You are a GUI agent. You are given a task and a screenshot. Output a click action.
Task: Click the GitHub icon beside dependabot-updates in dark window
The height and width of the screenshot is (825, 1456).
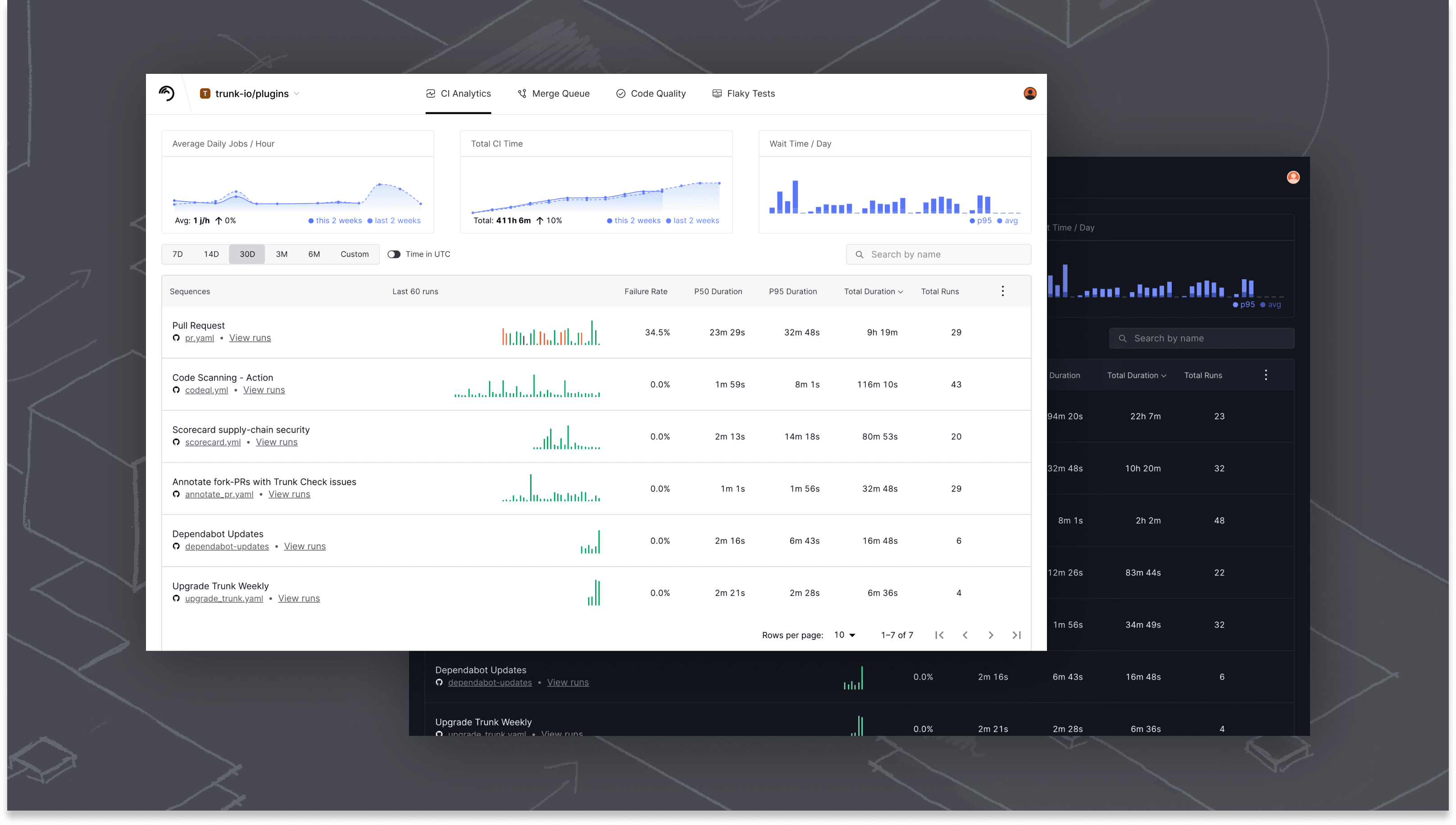pyautogui.click(x=439, y=683)
